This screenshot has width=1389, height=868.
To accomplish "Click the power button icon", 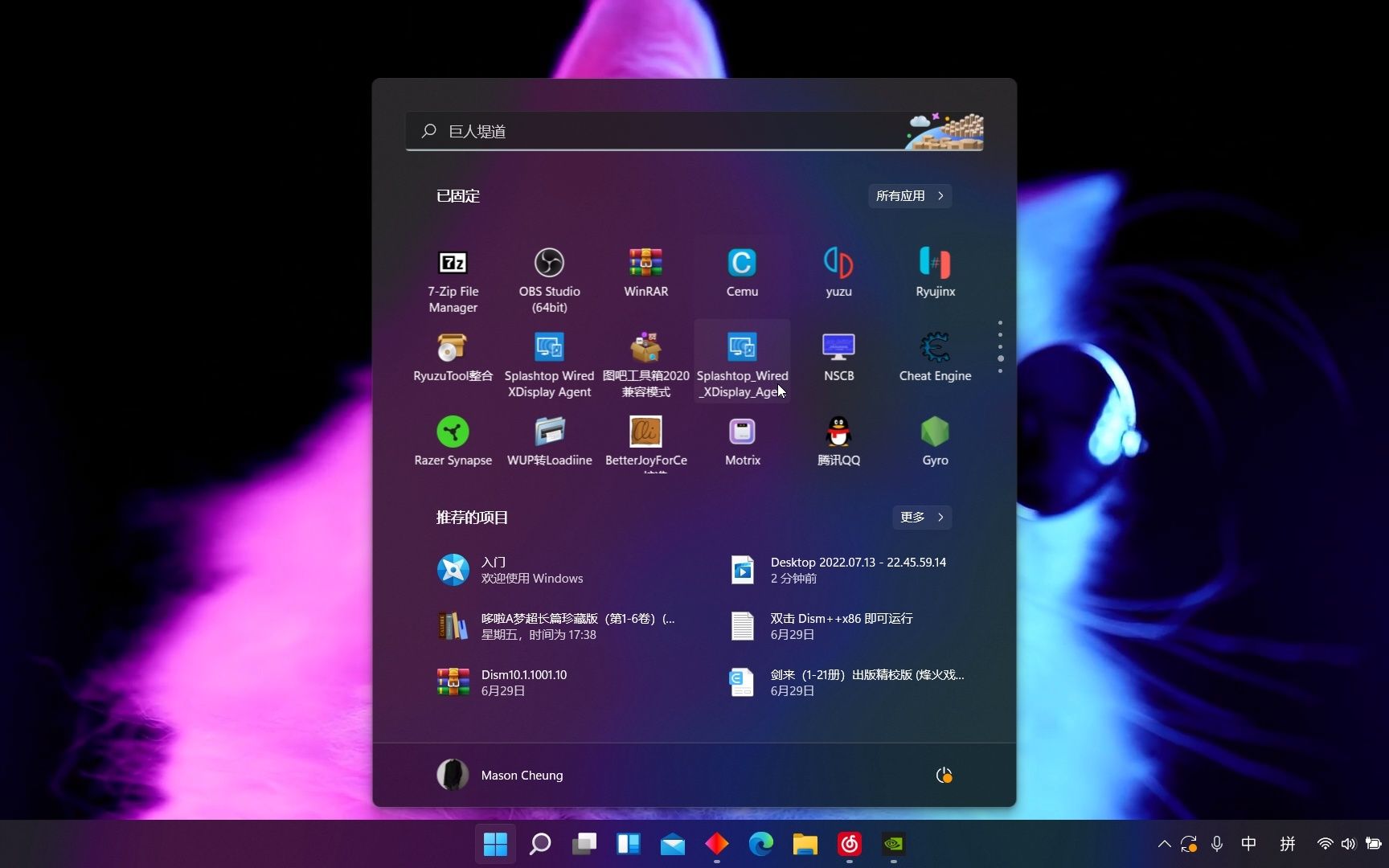I will (944, 775).
